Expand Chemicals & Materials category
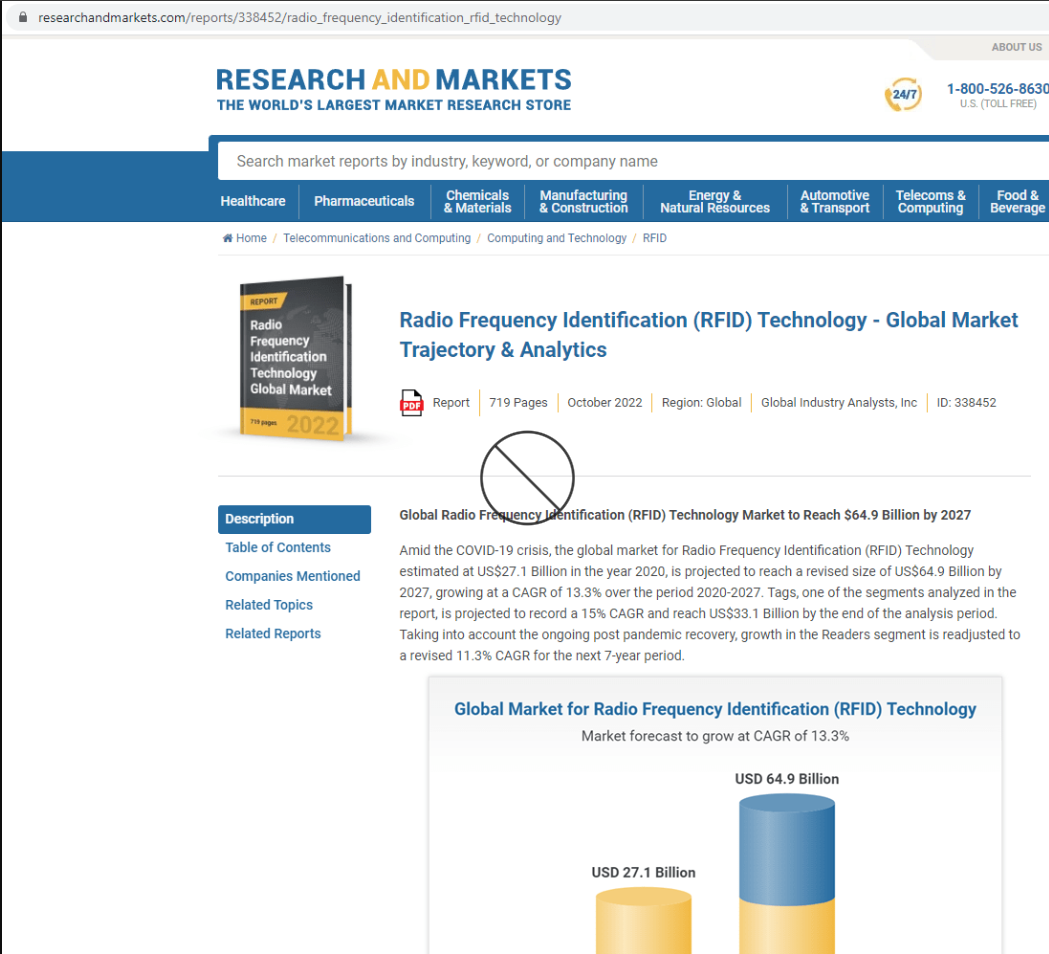Image resolution: width=1049 pixels, height=954 pixels. [x=477, y=201]
